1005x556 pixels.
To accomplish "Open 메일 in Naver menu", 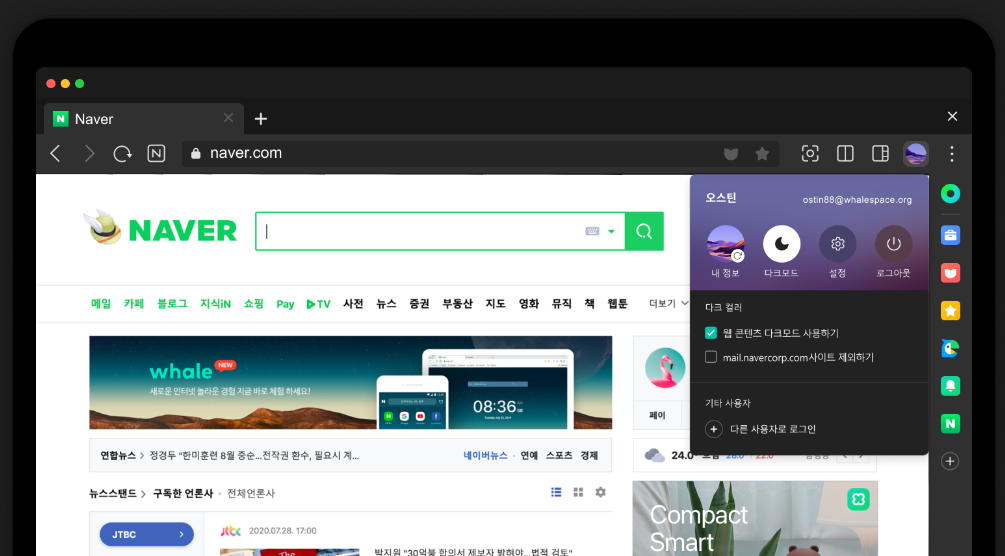I will tap(101, 303).
